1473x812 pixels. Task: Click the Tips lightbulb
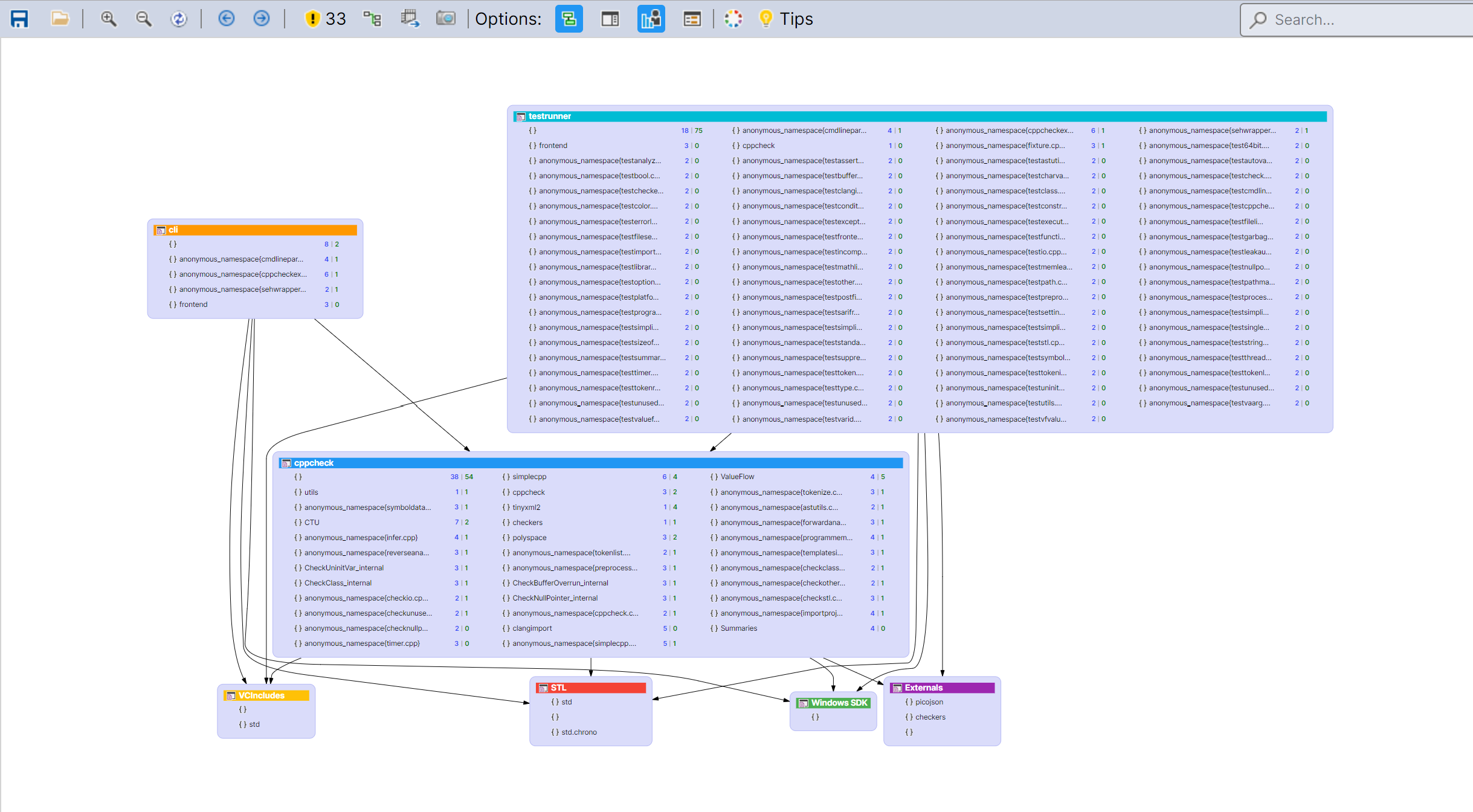(785, 19)
